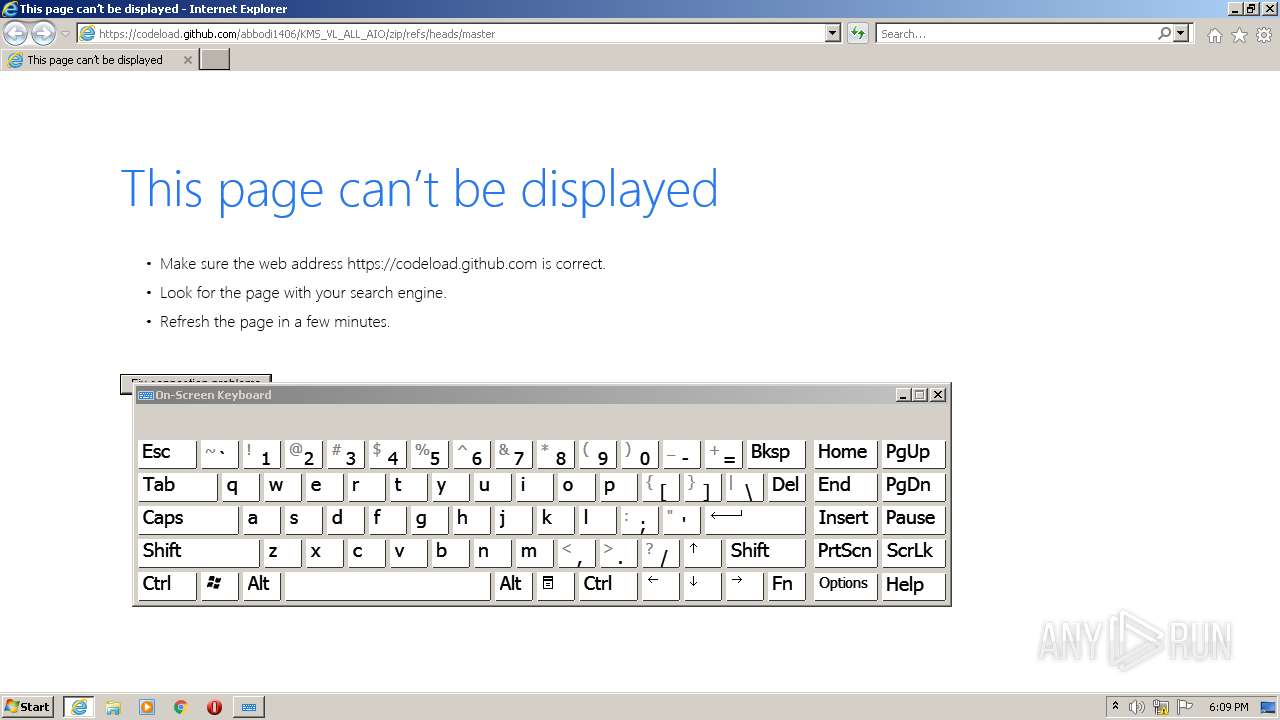
Task: Click the PrtScn key
Action: point(845,552)
